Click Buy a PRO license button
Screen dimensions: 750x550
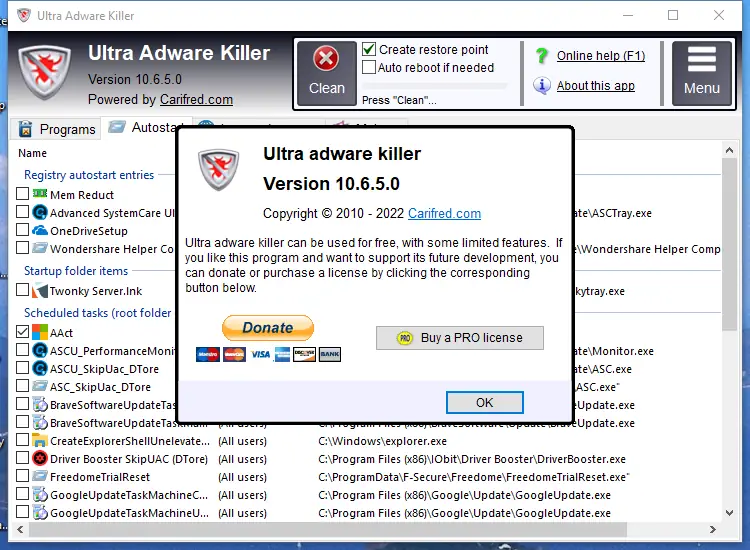pos(460,338)
